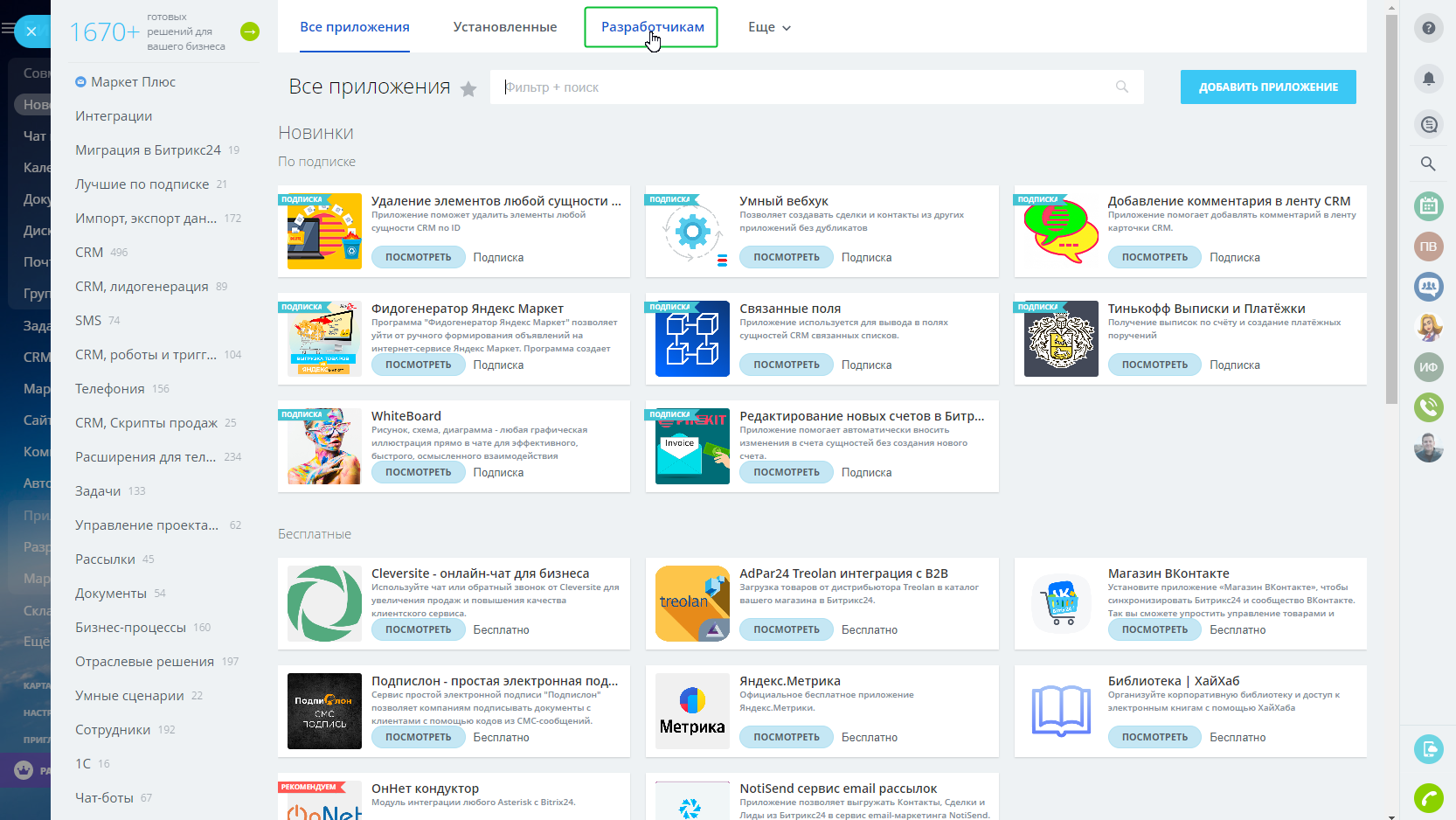
Task: Select SMS category
Action: (x=88, y=320)
